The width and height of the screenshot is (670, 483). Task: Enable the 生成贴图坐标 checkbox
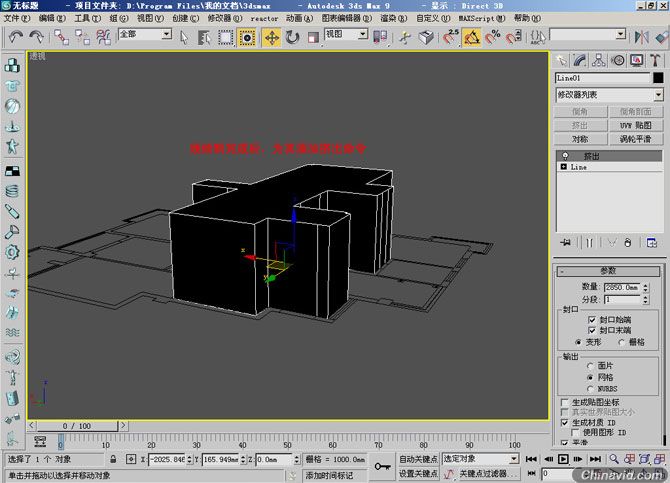point(564,403)
